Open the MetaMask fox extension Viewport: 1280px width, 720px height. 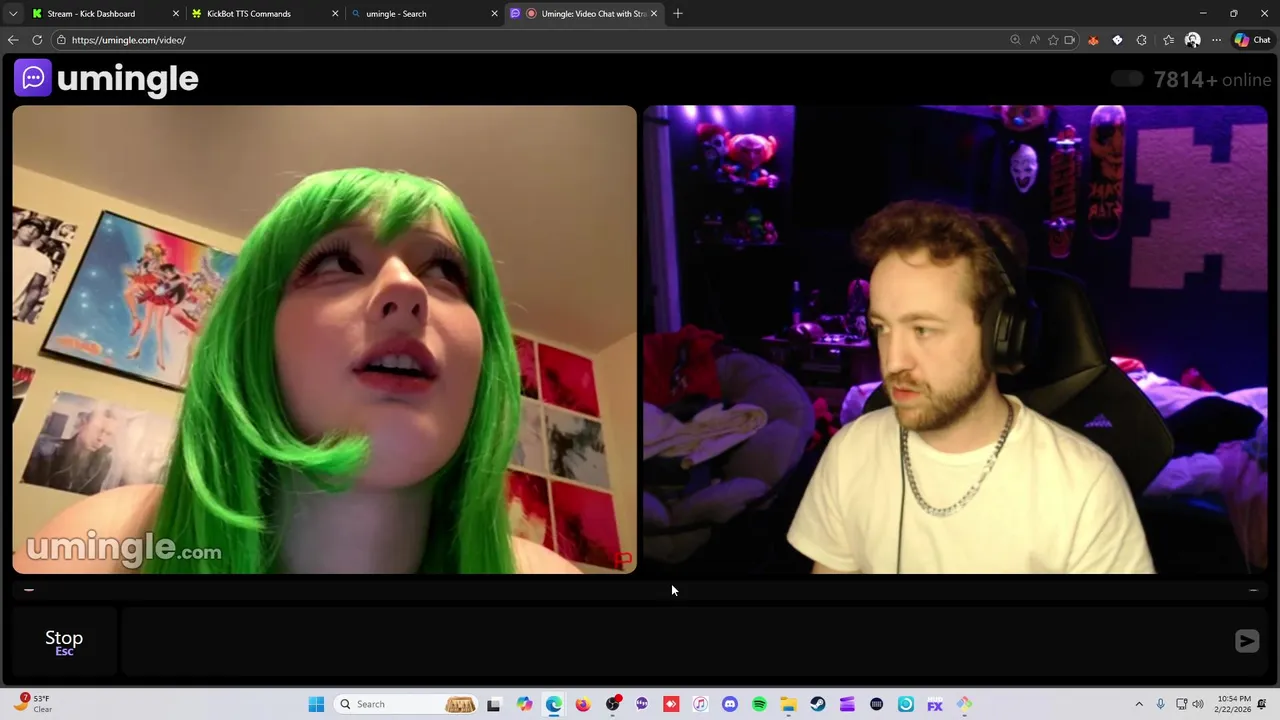click(1093, 40)
